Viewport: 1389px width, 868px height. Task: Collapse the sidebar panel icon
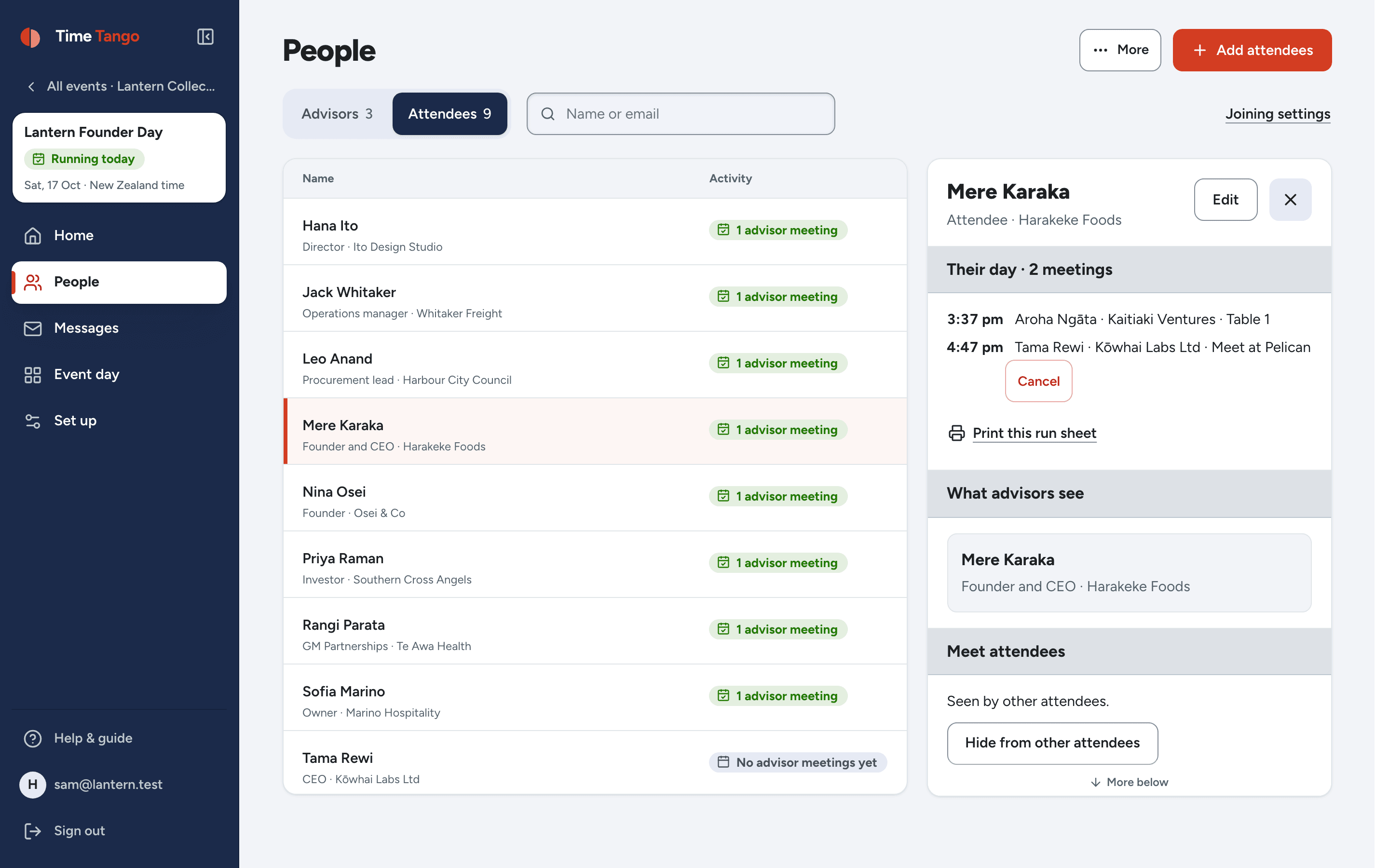205,37
